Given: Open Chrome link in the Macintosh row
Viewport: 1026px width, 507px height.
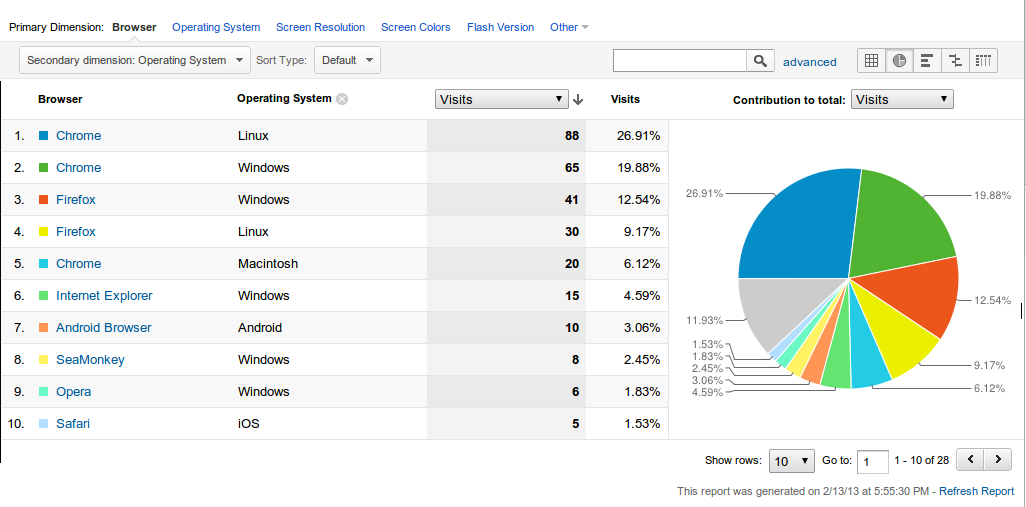Looking at the screenshot, I should pyautogui.click(x=79, y=264).
